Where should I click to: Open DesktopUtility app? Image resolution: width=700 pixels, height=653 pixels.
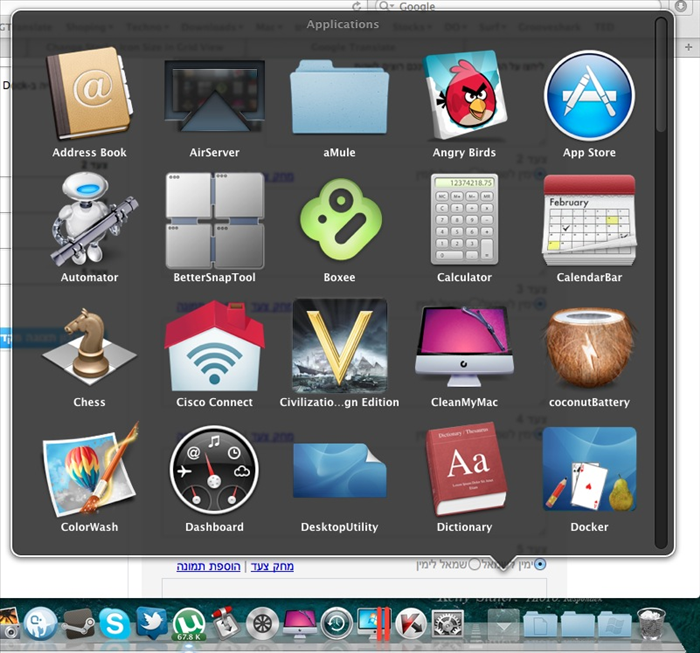[340, 470]
